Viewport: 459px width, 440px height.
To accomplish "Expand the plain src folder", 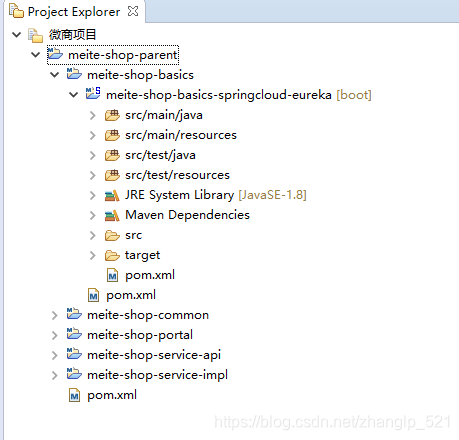I will [93, 235].
